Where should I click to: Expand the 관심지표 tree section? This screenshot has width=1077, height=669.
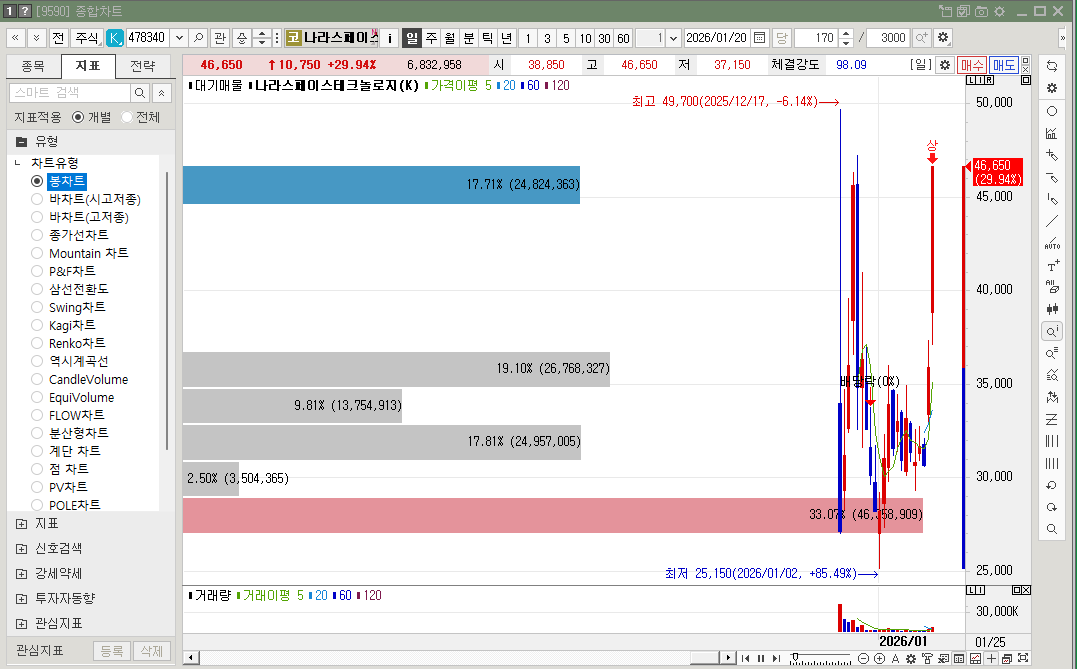21,624
